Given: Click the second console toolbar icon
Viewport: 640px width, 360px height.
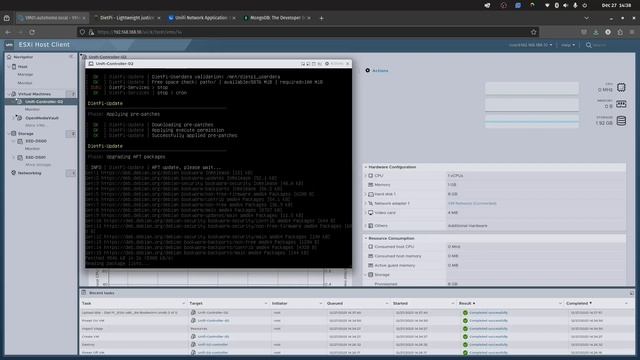Looking at the screenshot, I should click(x=308, y=64).
